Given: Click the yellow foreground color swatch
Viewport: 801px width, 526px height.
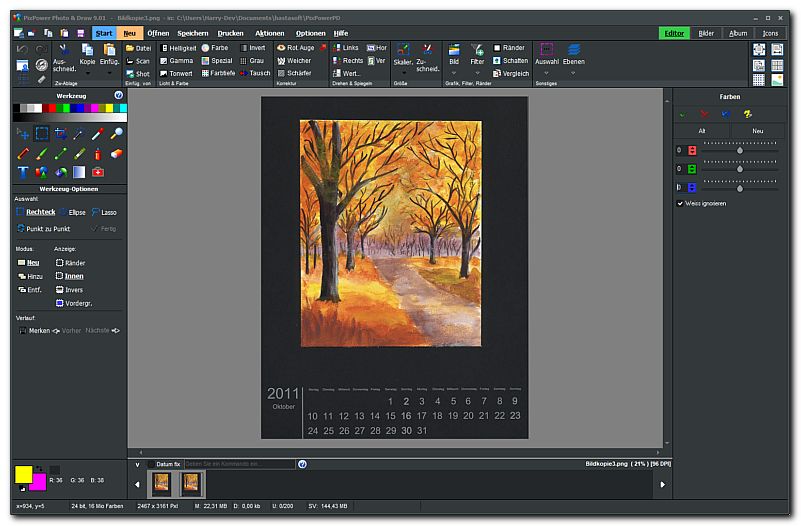Looking at the screenshot, I should pyautogui.click(x=23, y=474).
